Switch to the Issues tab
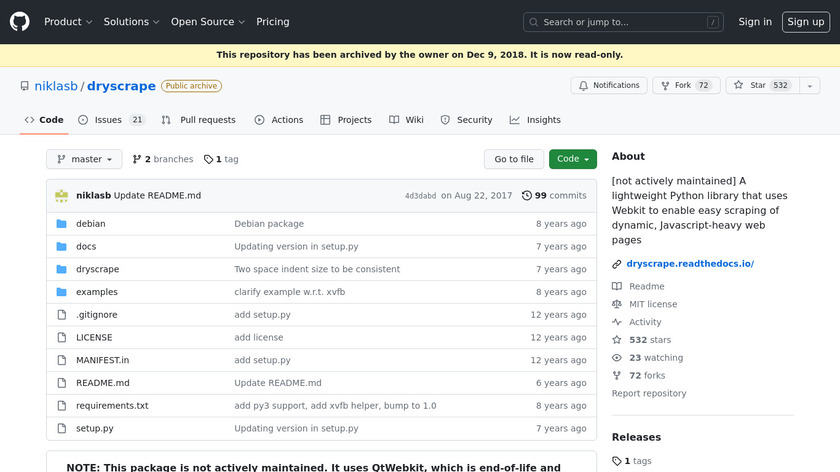The height and width of the screenshot is (472, 840). tap(108, 120)
